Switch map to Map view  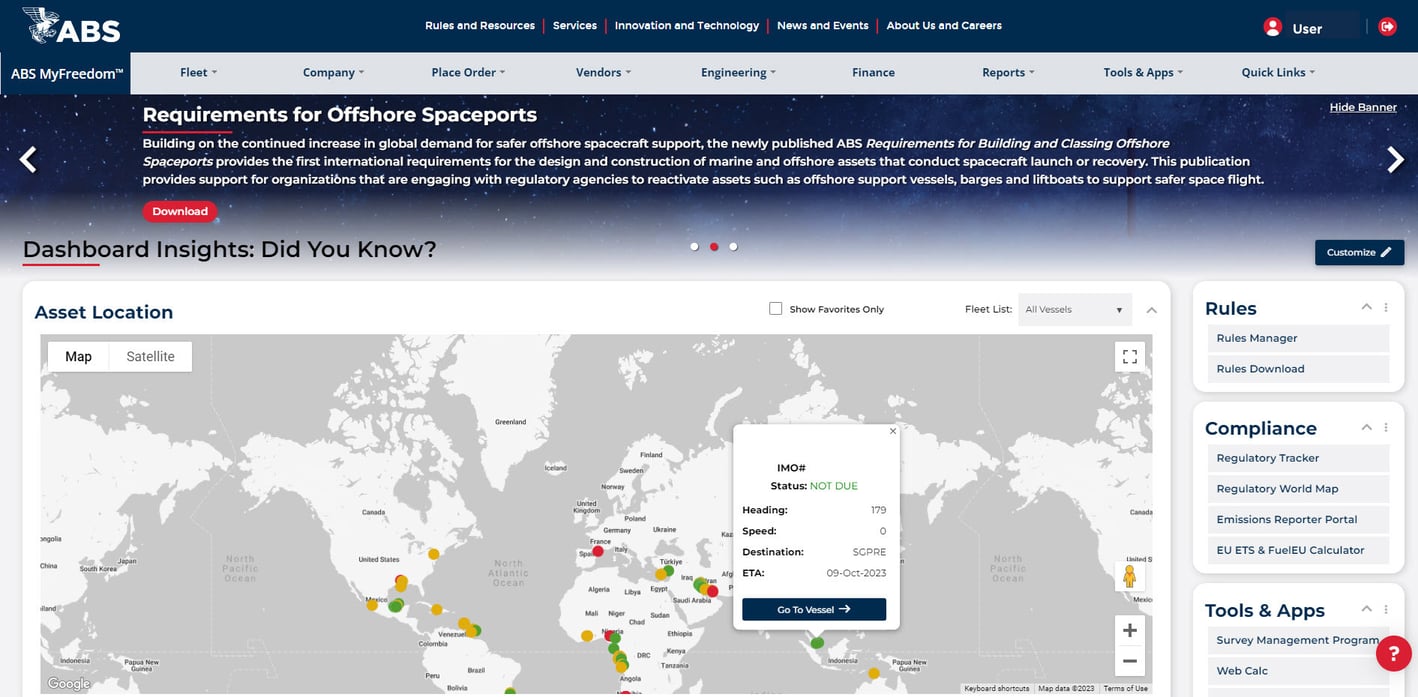point(78,357)
